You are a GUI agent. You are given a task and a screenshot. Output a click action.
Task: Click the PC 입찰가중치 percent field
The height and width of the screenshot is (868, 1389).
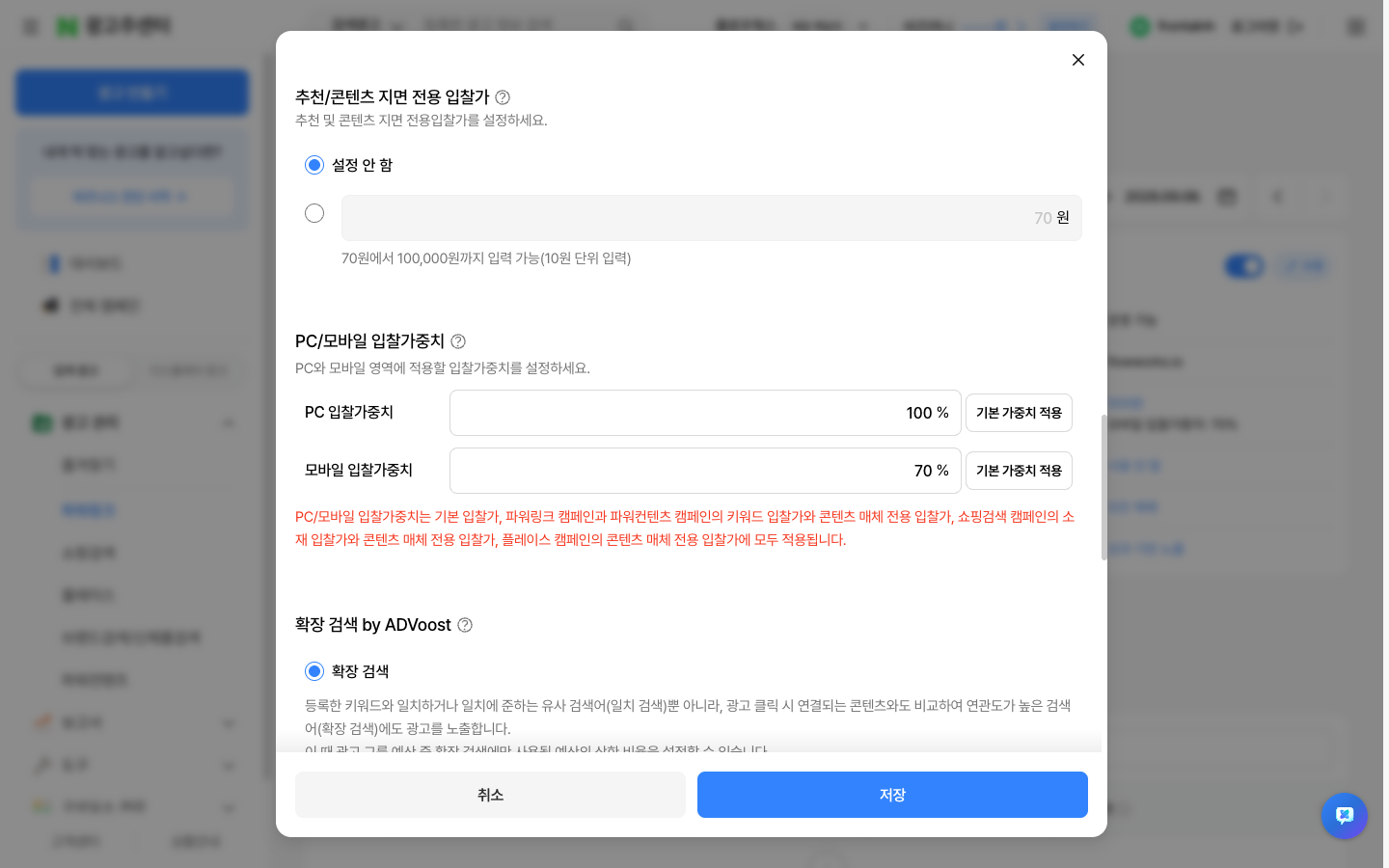[x=705, y=413]
